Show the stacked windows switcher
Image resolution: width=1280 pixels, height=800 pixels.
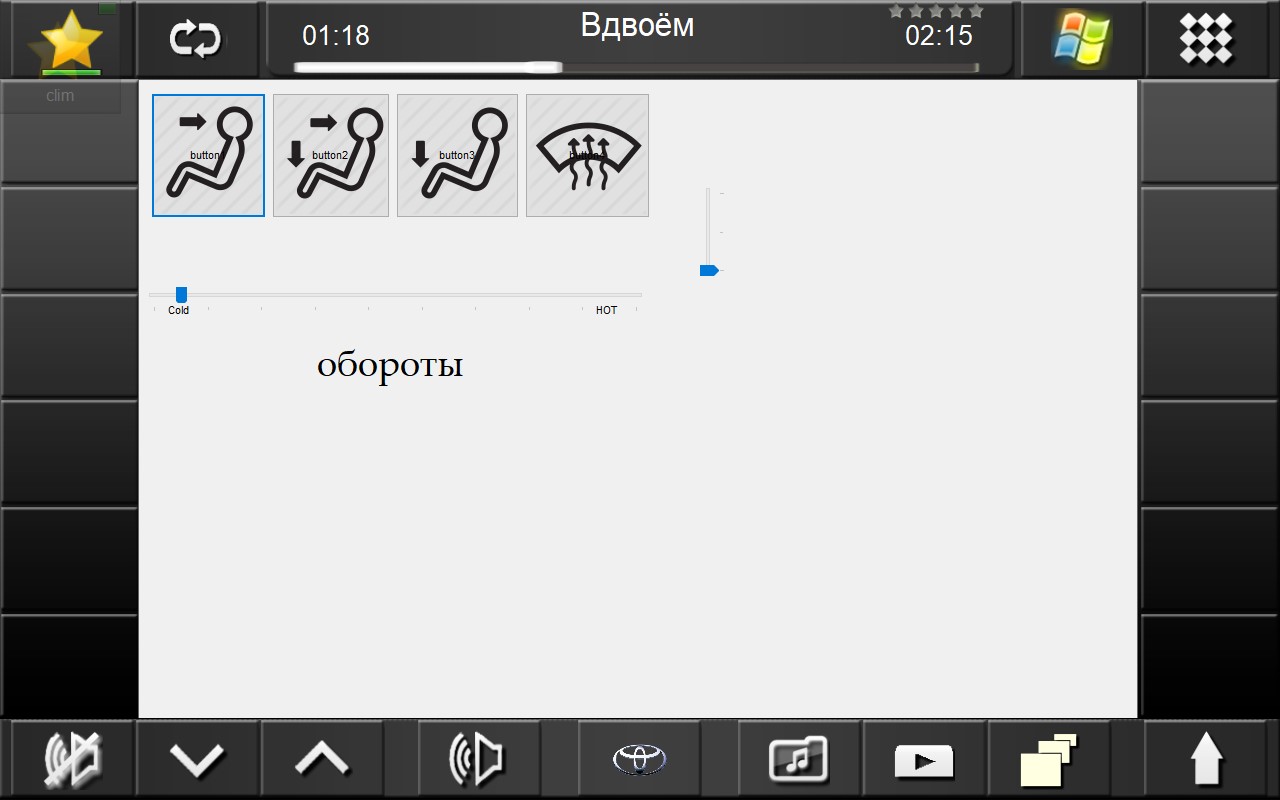click(1048, 760)
